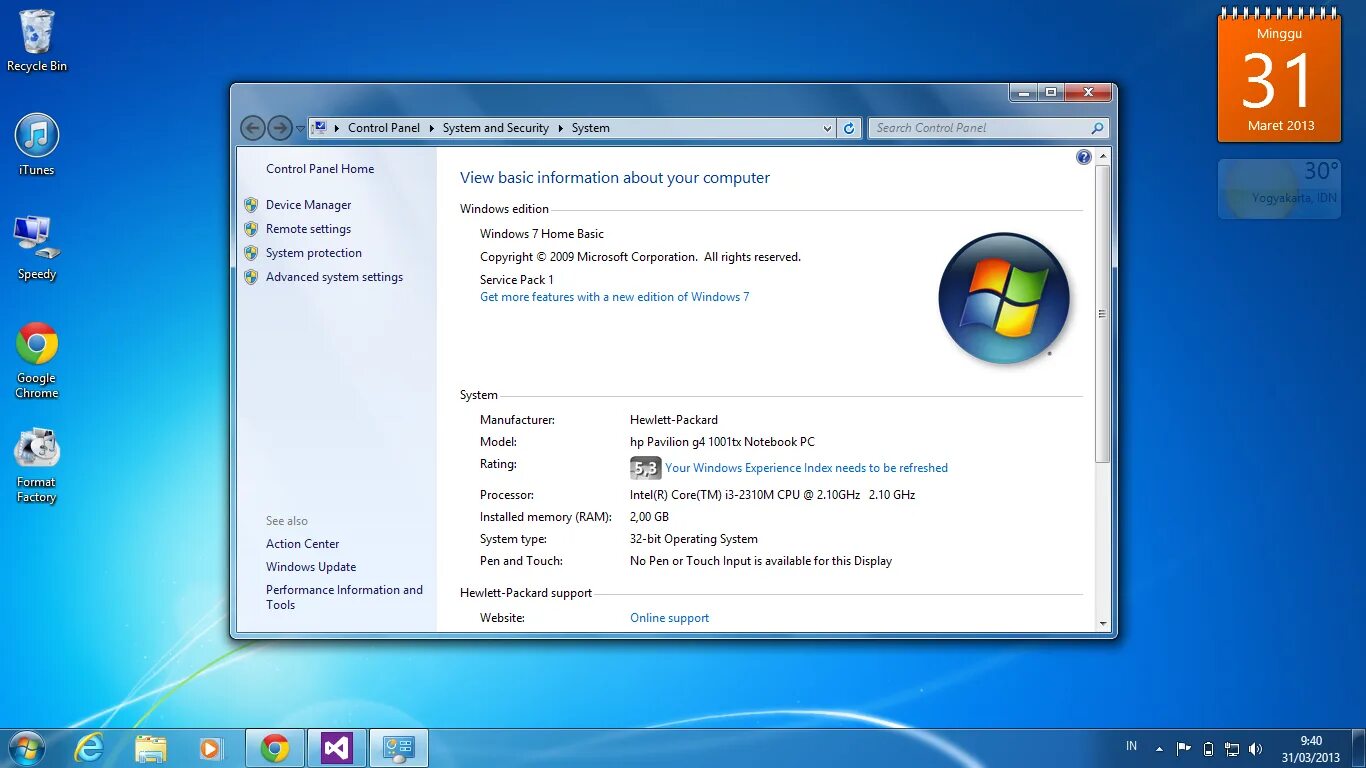Select the Control Panel taskbar button

coord(399,748)
